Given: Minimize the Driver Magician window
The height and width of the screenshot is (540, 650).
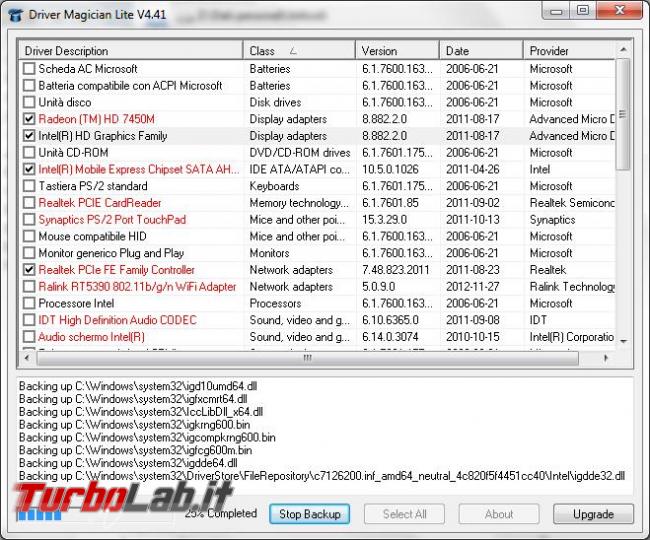Looking at the screenshot, I should 556,11.
